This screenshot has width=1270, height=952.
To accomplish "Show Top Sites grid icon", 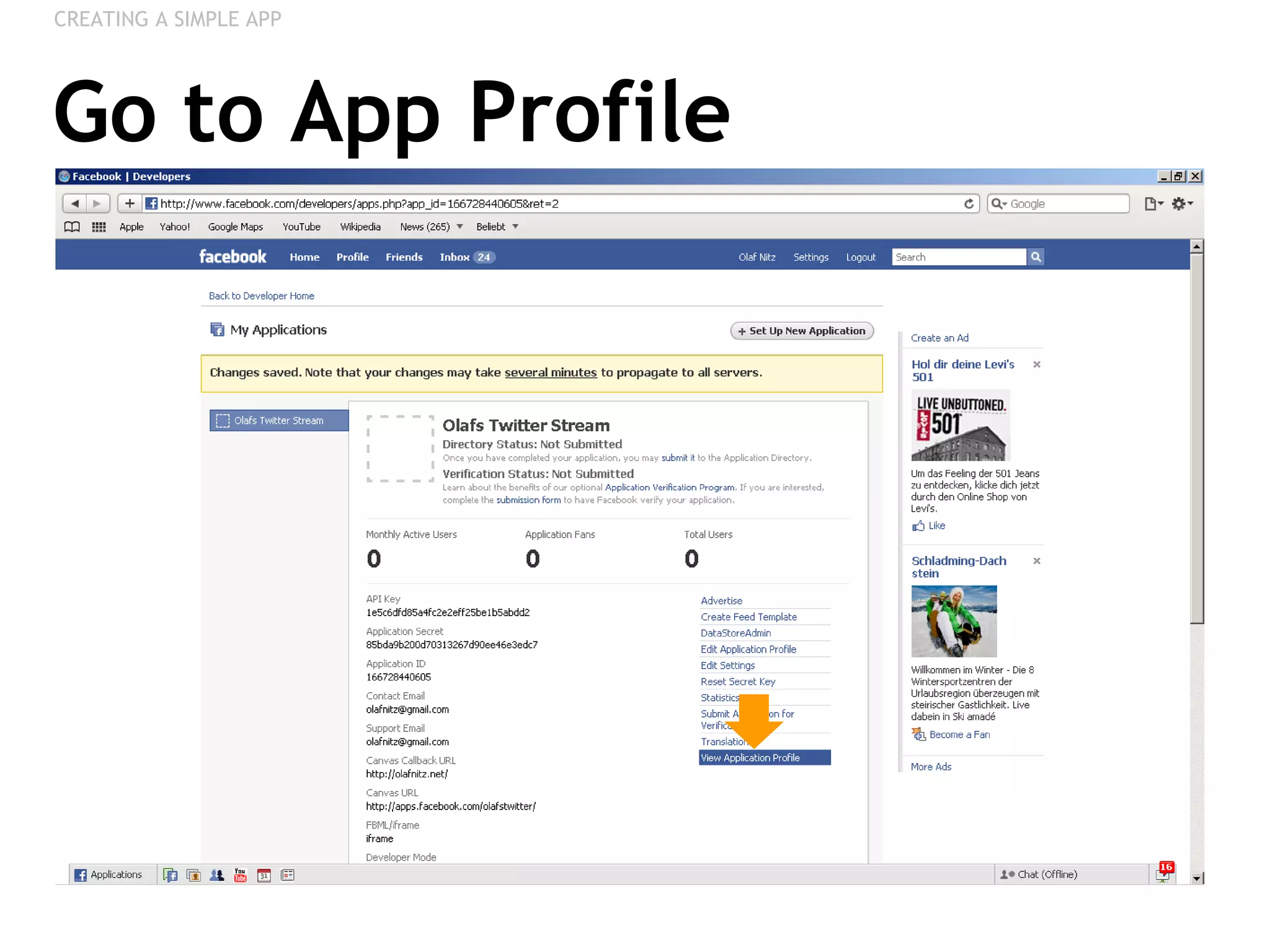I will click(x=99, y=227).
